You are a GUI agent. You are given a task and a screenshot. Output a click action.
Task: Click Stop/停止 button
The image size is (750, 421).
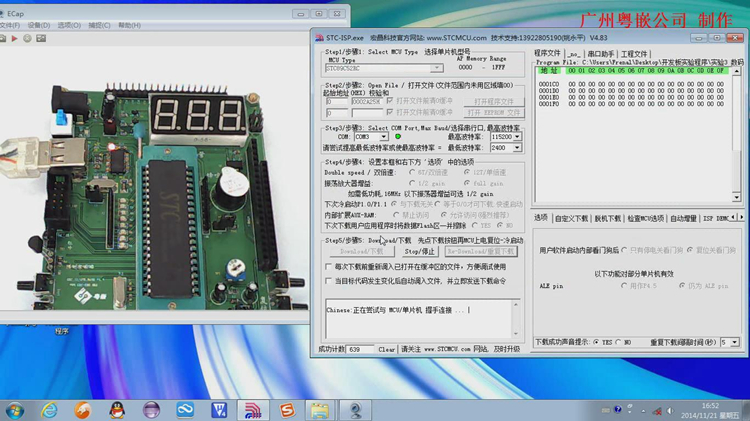pyautogui.click(x=419, y=251)
